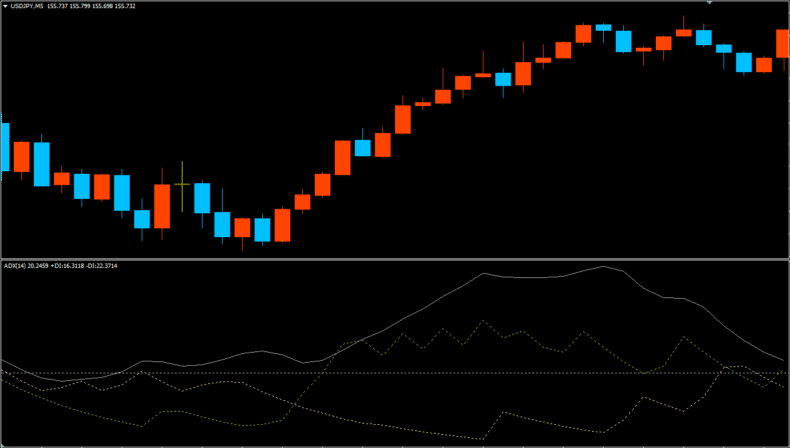Image resolution: width=790 pixels, height=448 pixels.
Task: Select the rightmost orange candle at chart edge
Action: pos(783,43)
